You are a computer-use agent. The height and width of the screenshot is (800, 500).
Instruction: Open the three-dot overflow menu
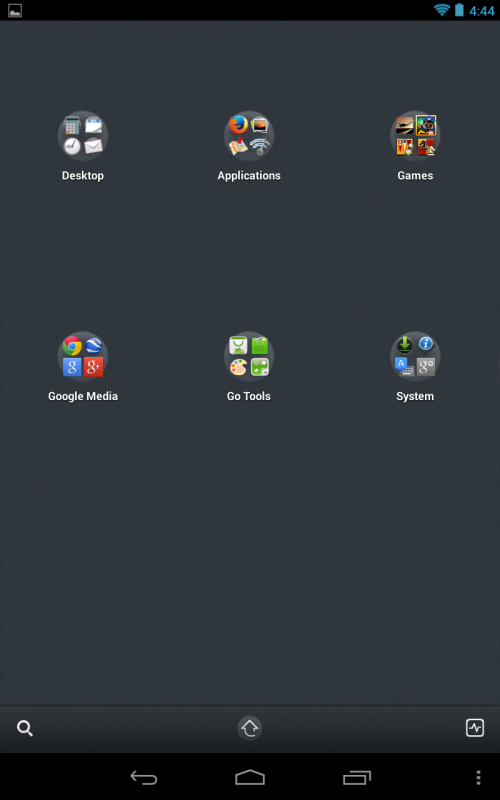[x=478, y=778]
